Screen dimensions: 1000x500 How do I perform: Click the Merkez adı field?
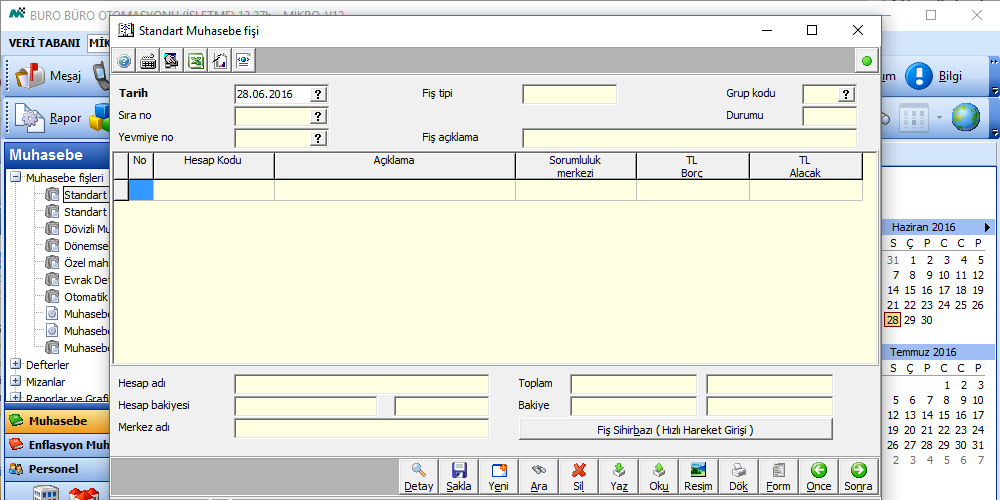click(362, 428)
